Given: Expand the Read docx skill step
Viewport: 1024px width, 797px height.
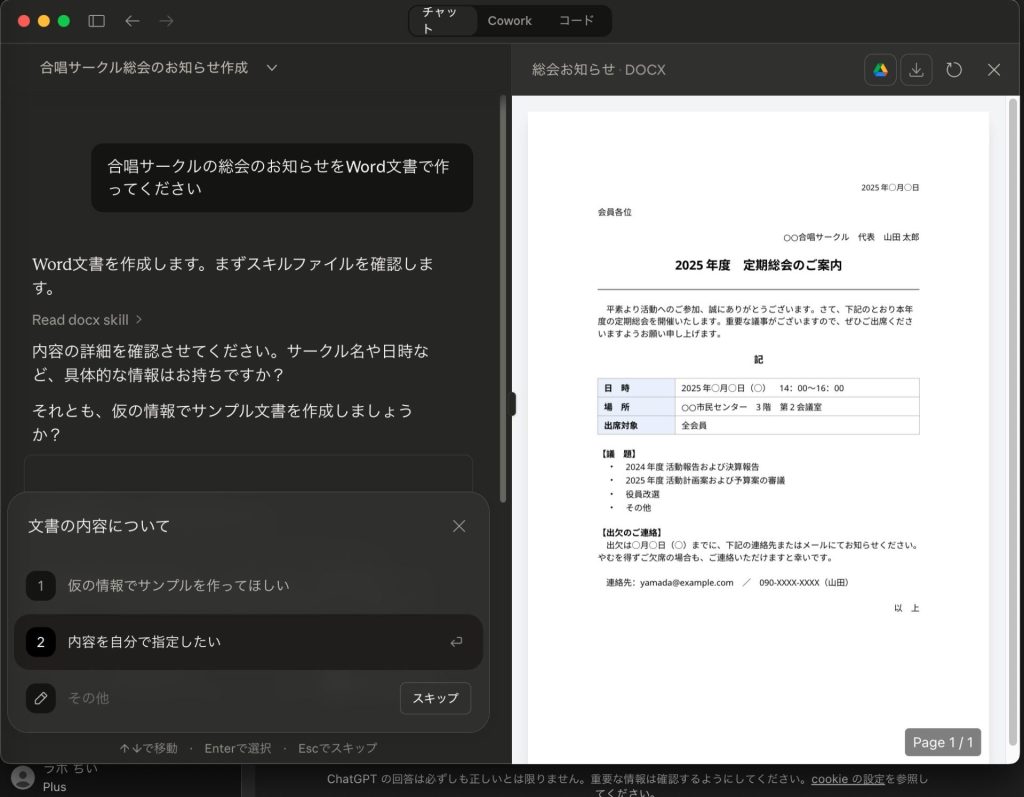Looking at the screenshot, I should pyautogui.click(x=87, y=320).
